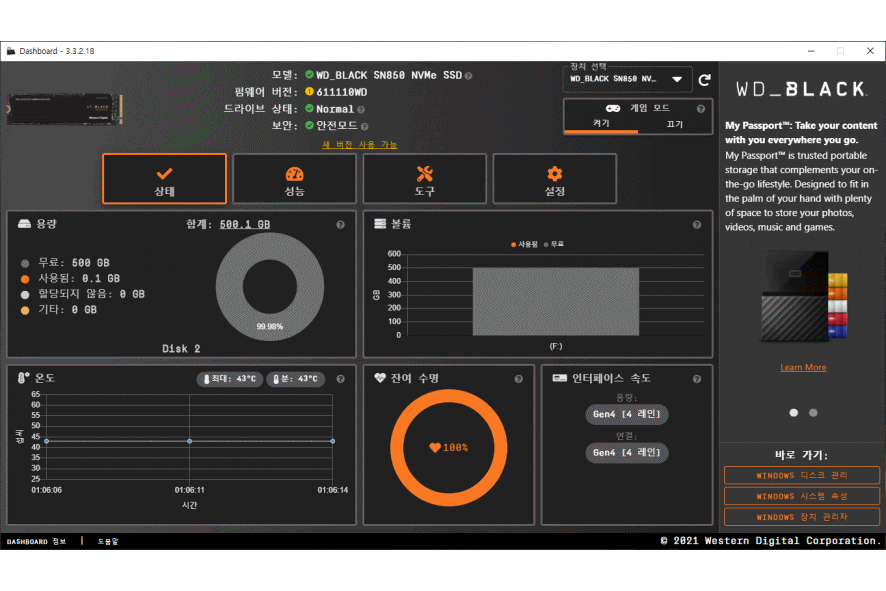Open help for the 용량 panel
This screenshot has height=591, width=886.
(340, 224)
